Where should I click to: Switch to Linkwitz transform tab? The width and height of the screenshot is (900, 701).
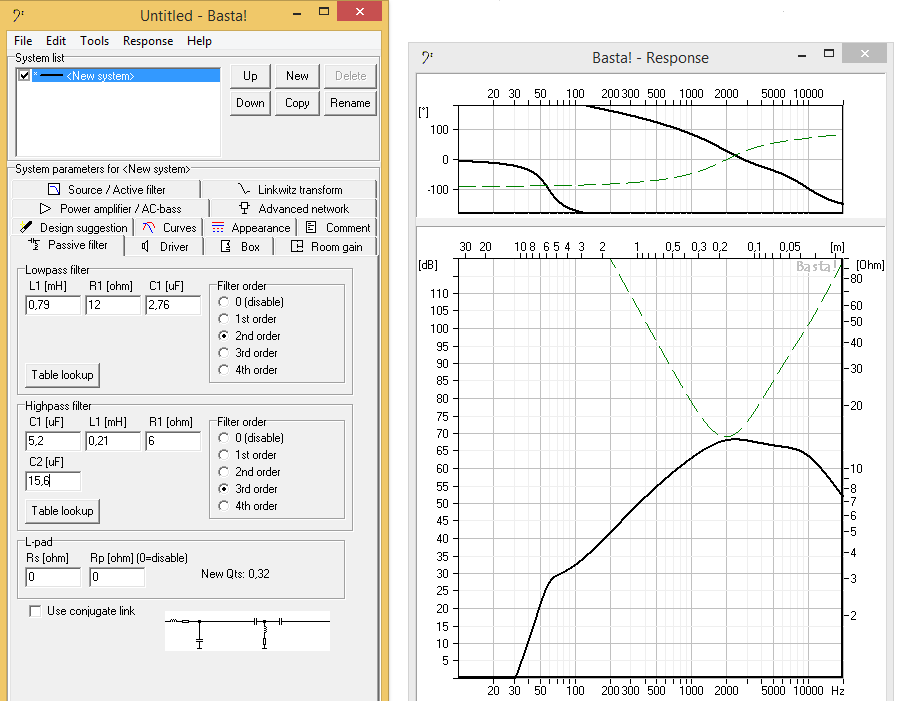[289, 189]
